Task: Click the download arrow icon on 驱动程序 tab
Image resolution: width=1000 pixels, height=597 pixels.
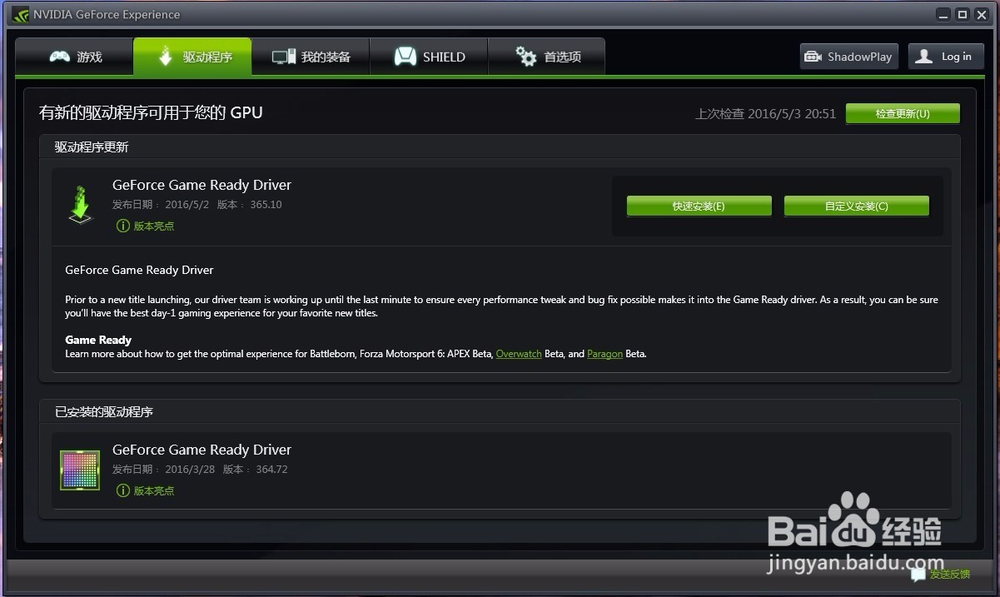Action: click(165, 56)
